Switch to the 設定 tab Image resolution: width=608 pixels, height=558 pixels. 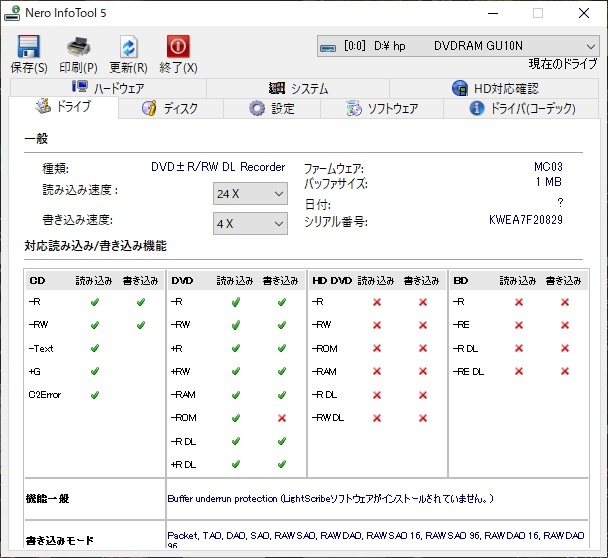[x=272, y=108]
